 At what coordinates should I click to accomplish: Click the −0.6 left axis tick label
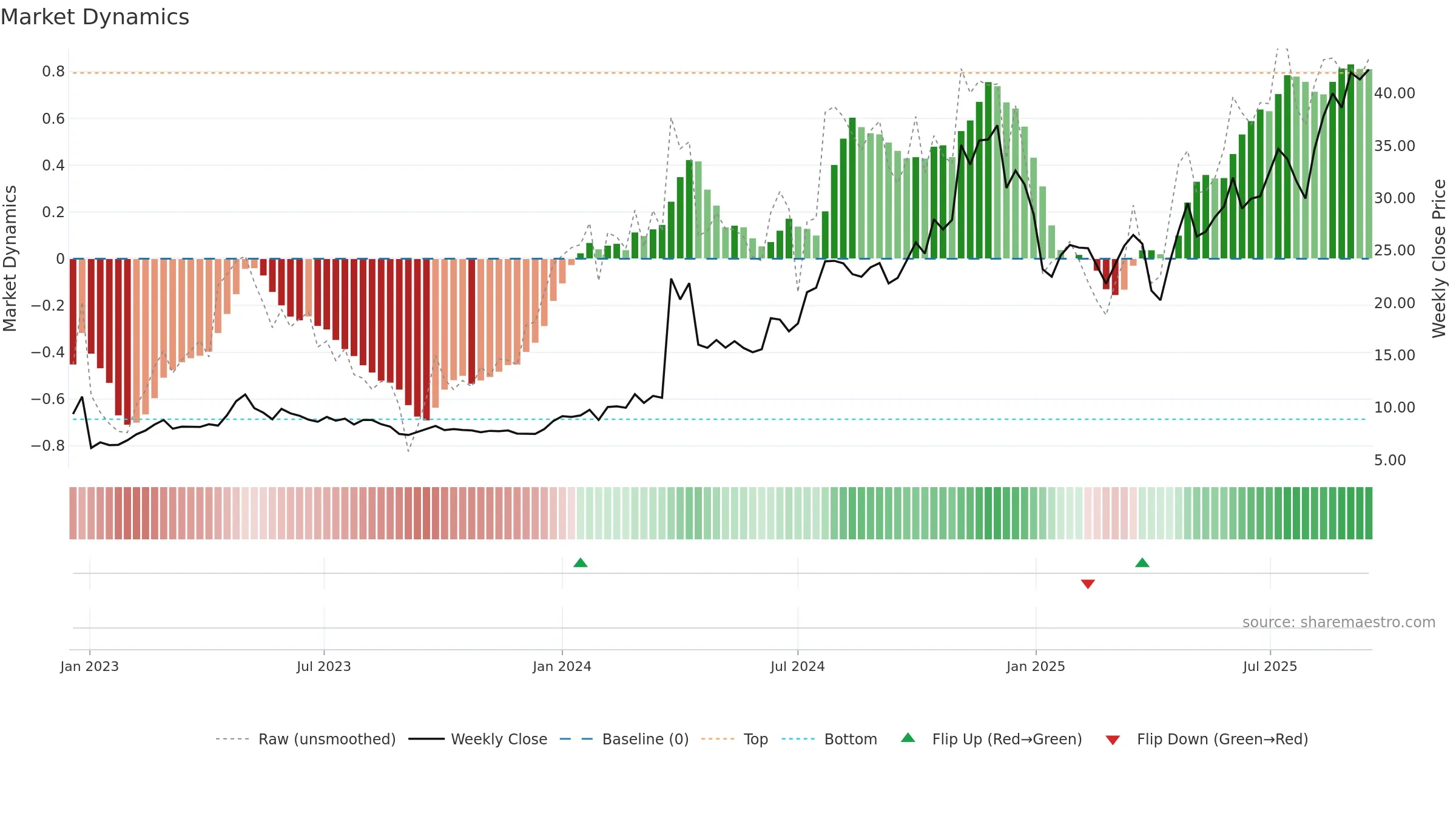tap(48, 399)
